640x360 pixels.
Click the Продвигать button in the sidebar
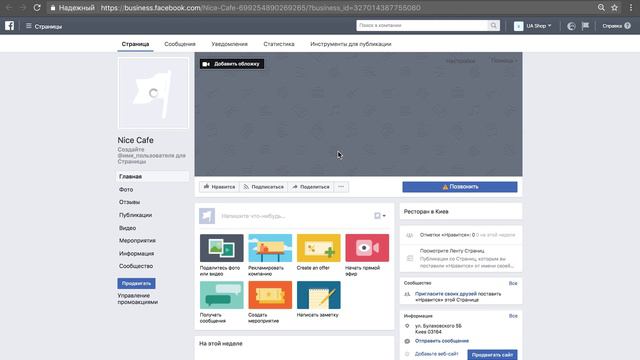pyautogui.click(x=136, y=283)
